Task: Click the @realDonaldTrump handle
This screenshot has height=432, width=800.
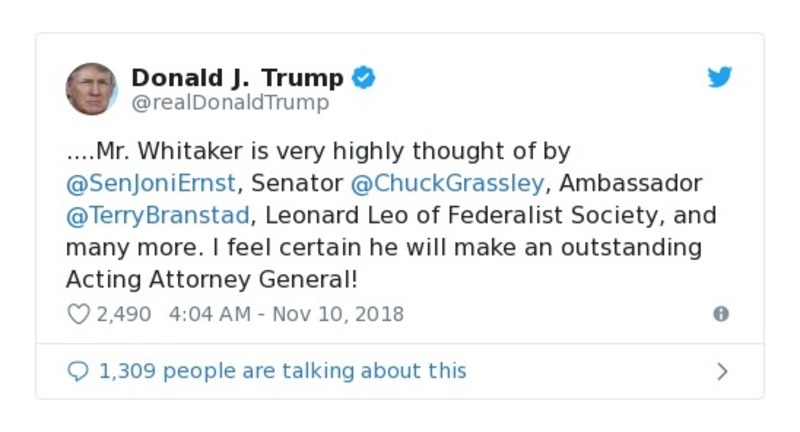Action: [x=230, y=103]
